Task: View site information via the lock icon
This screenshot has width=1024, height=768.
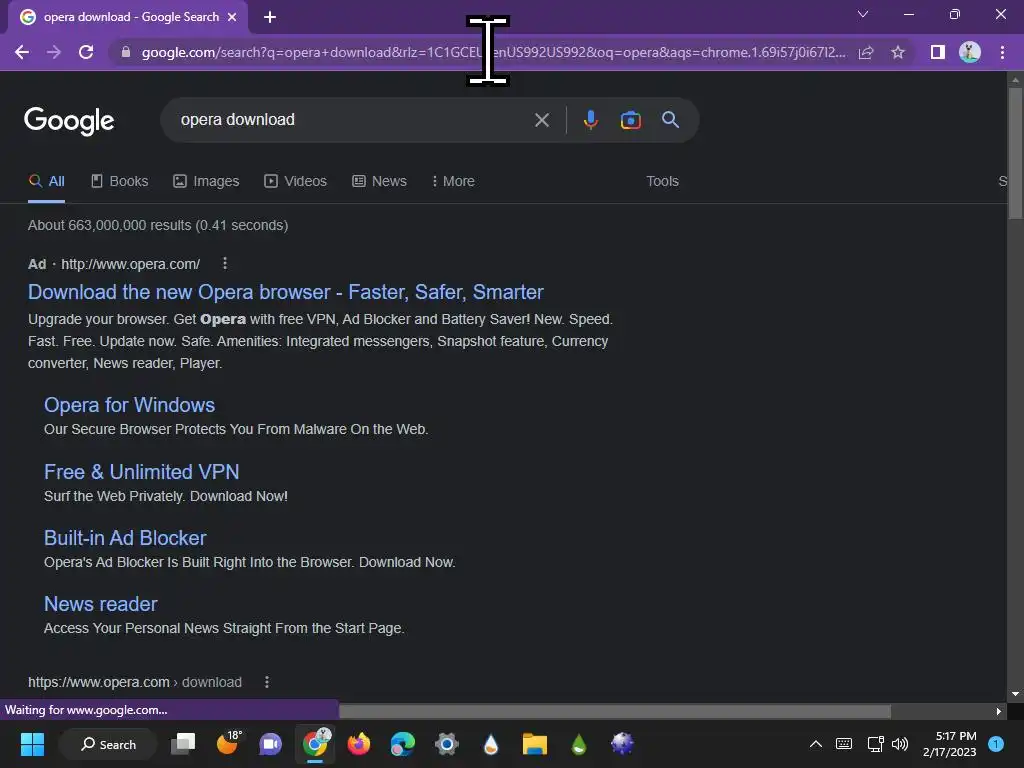Action: 126,52
